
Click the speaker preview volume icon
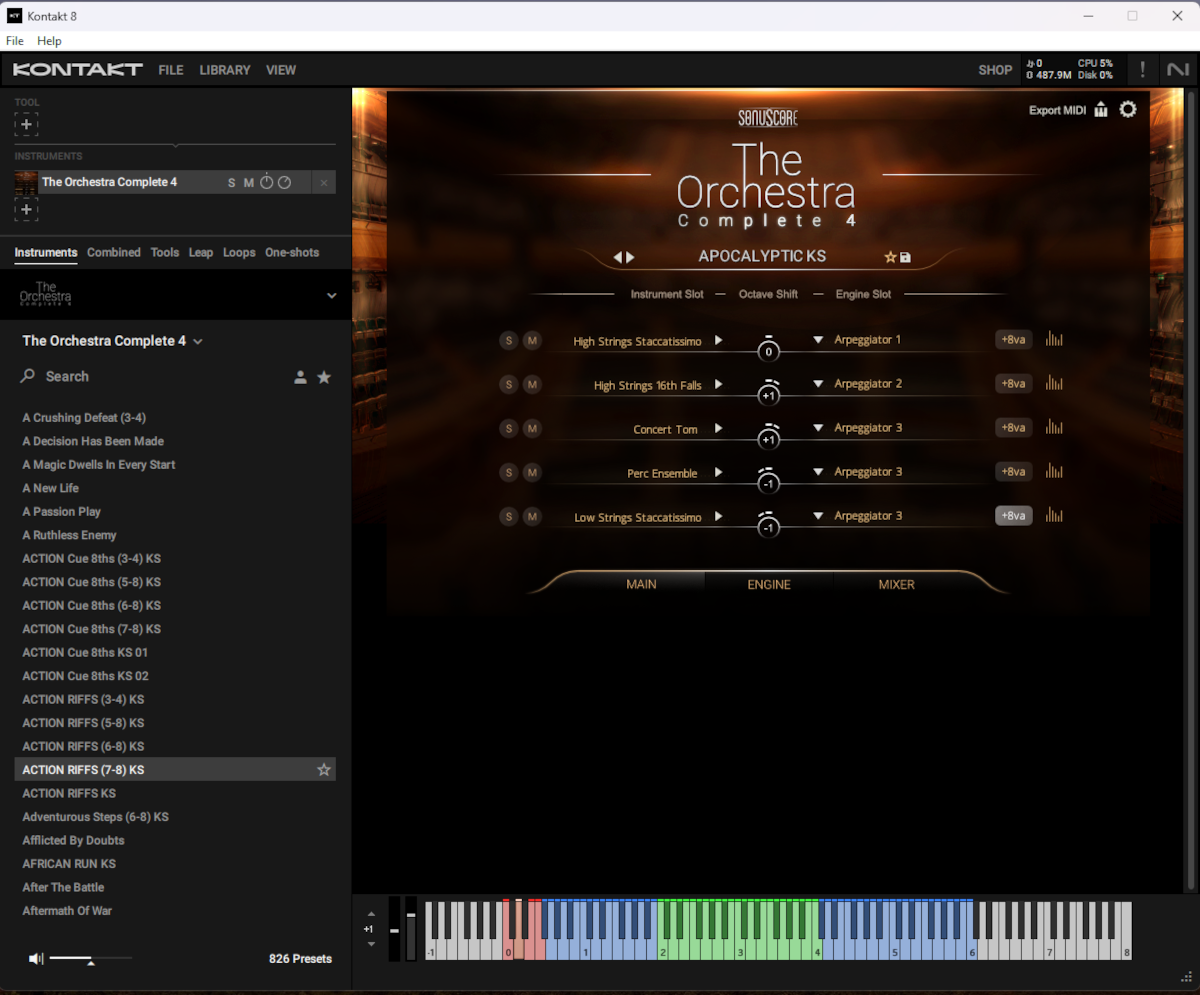(36, 959)
